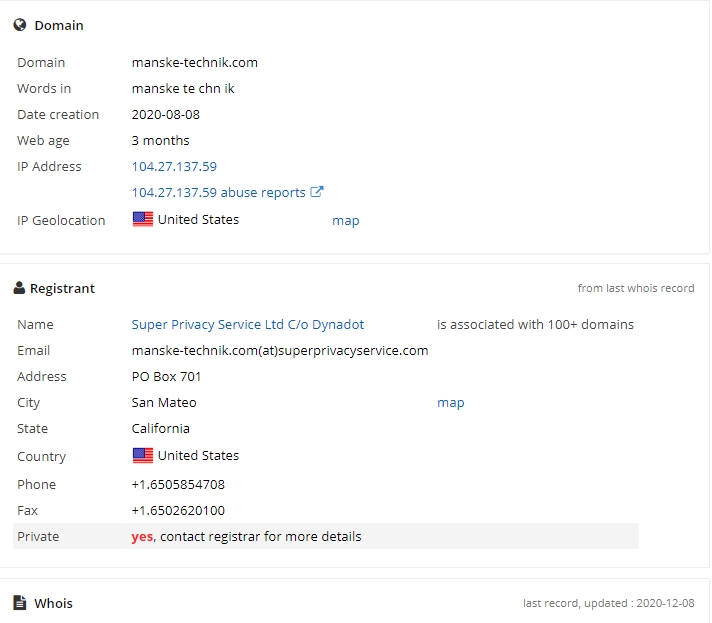The image size is (712, 623).
Task: Click the globe icon beside Domain heading
Action: (20, 25)
